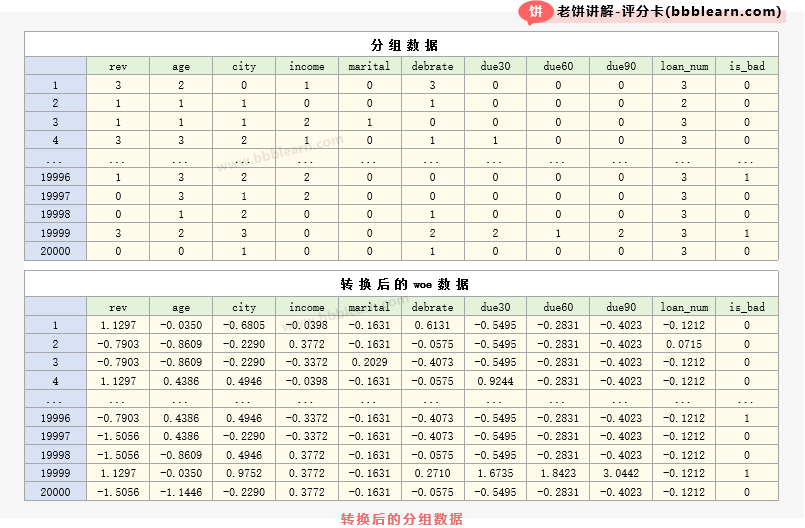Click the woe value -0.6805
Screen dimensions: 805x528
point(244,325)
